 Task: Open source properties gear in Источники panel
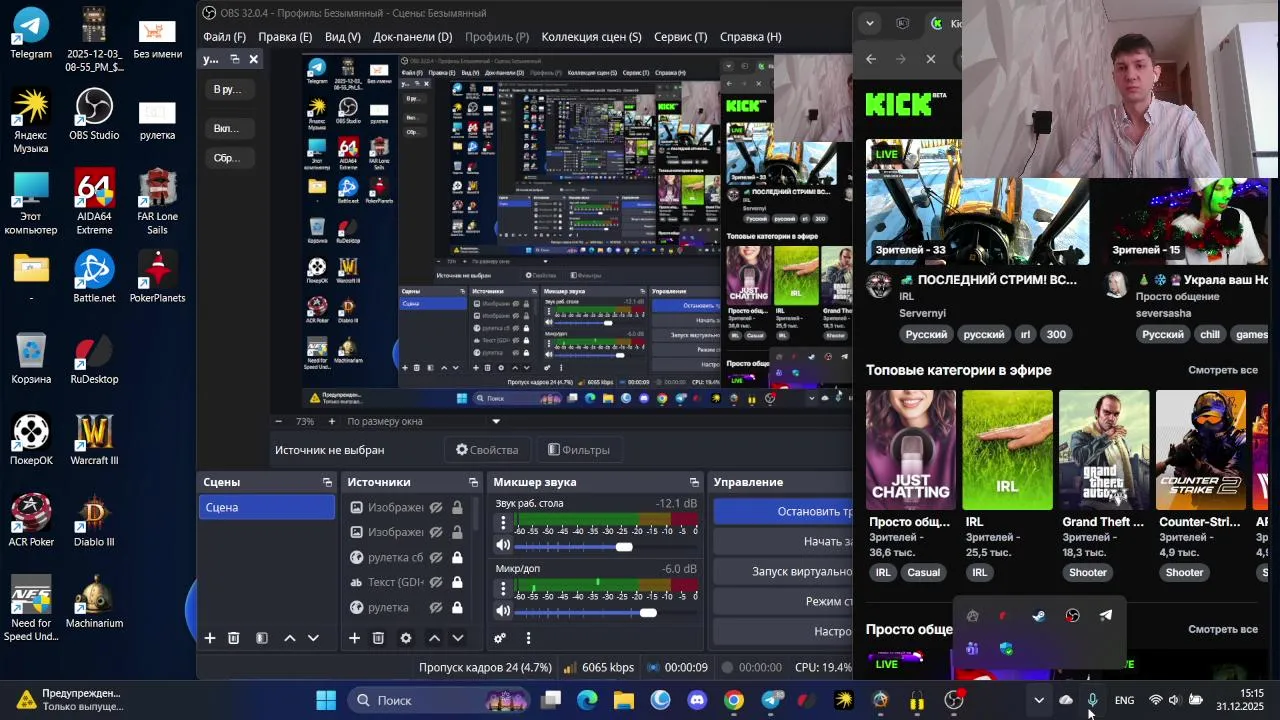[x=406, y=638]
